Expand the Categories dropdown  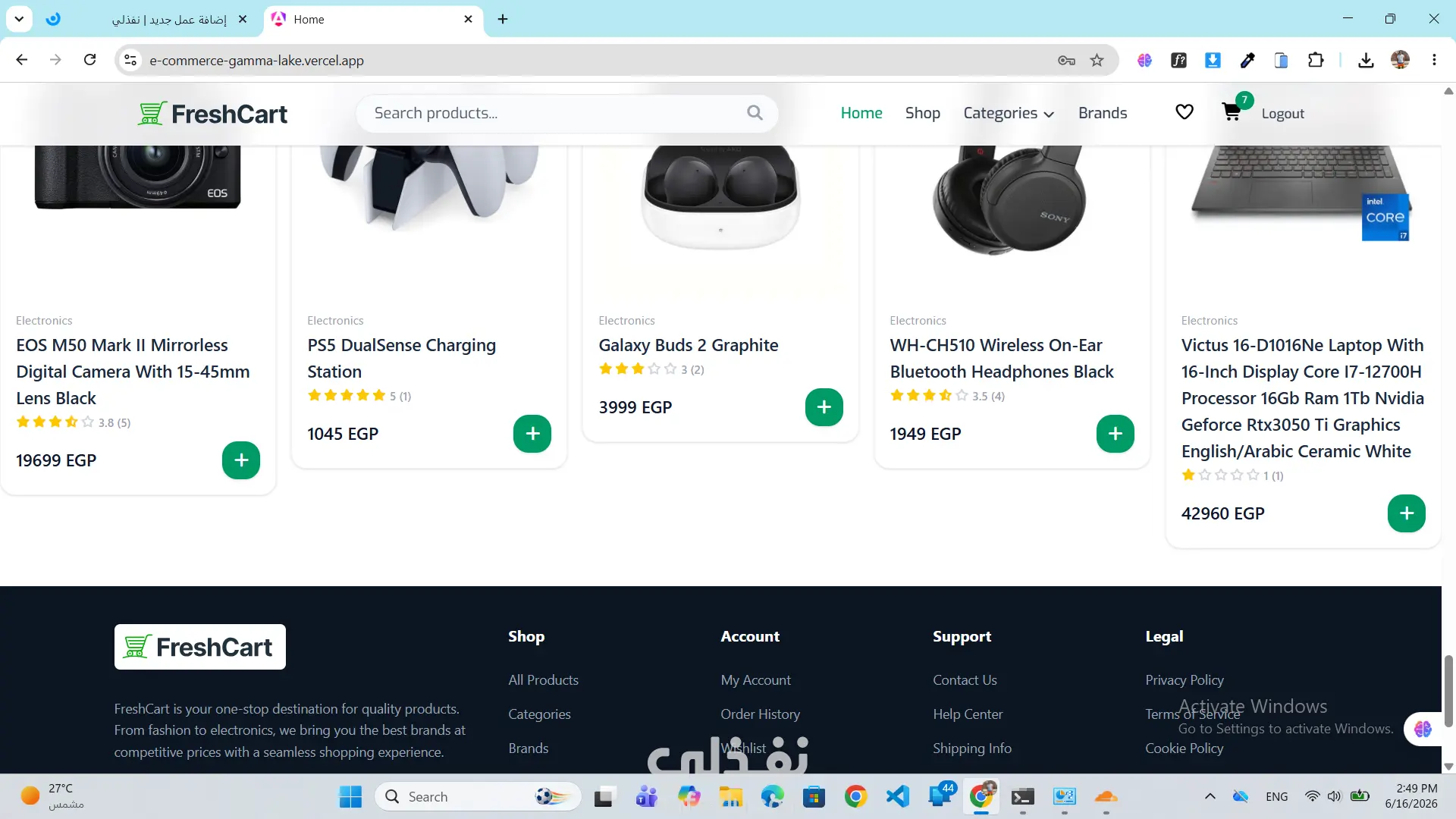point(1009,113)
